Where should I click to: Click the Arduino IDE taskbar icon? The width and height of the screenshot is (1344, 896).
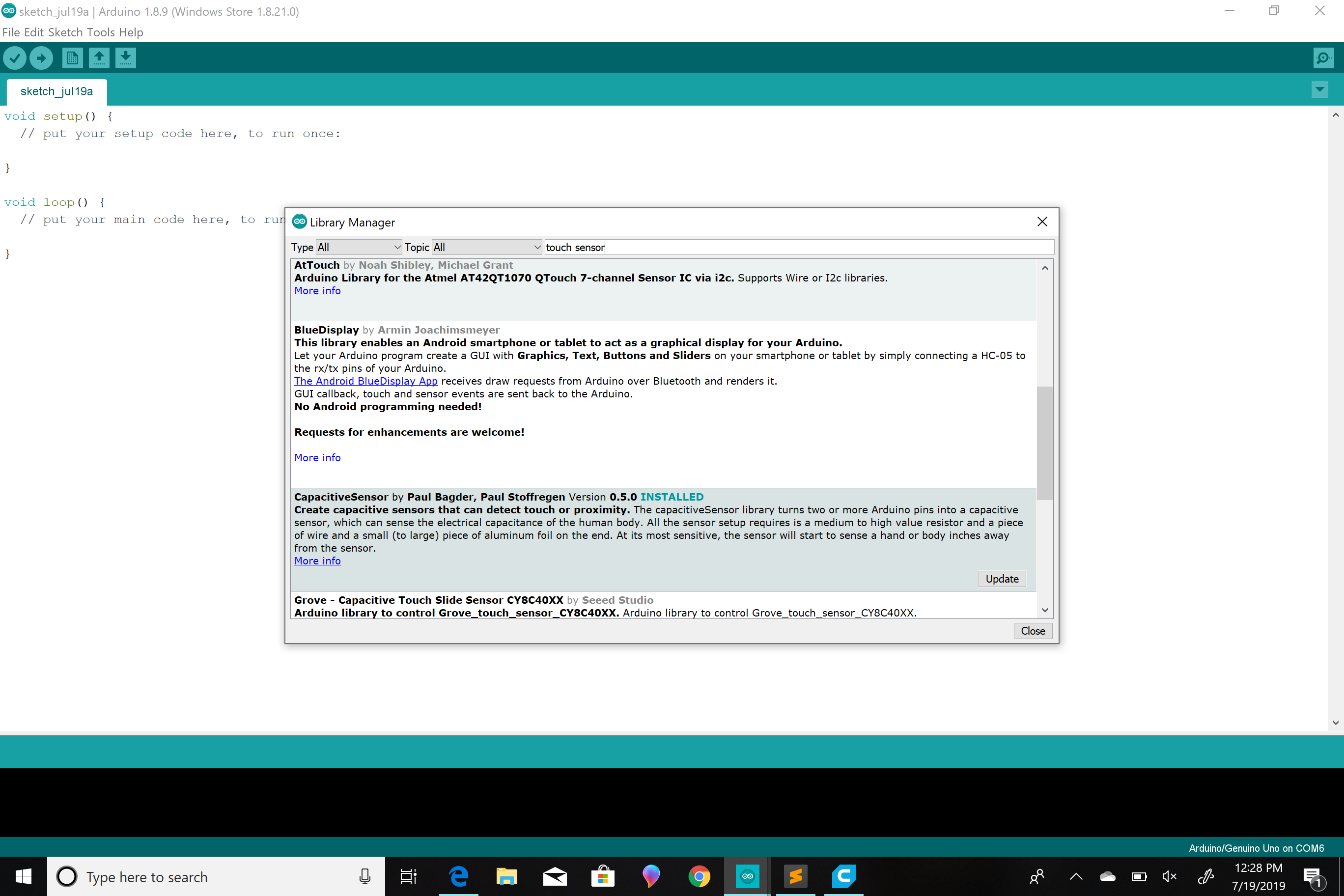pos(747,876)
